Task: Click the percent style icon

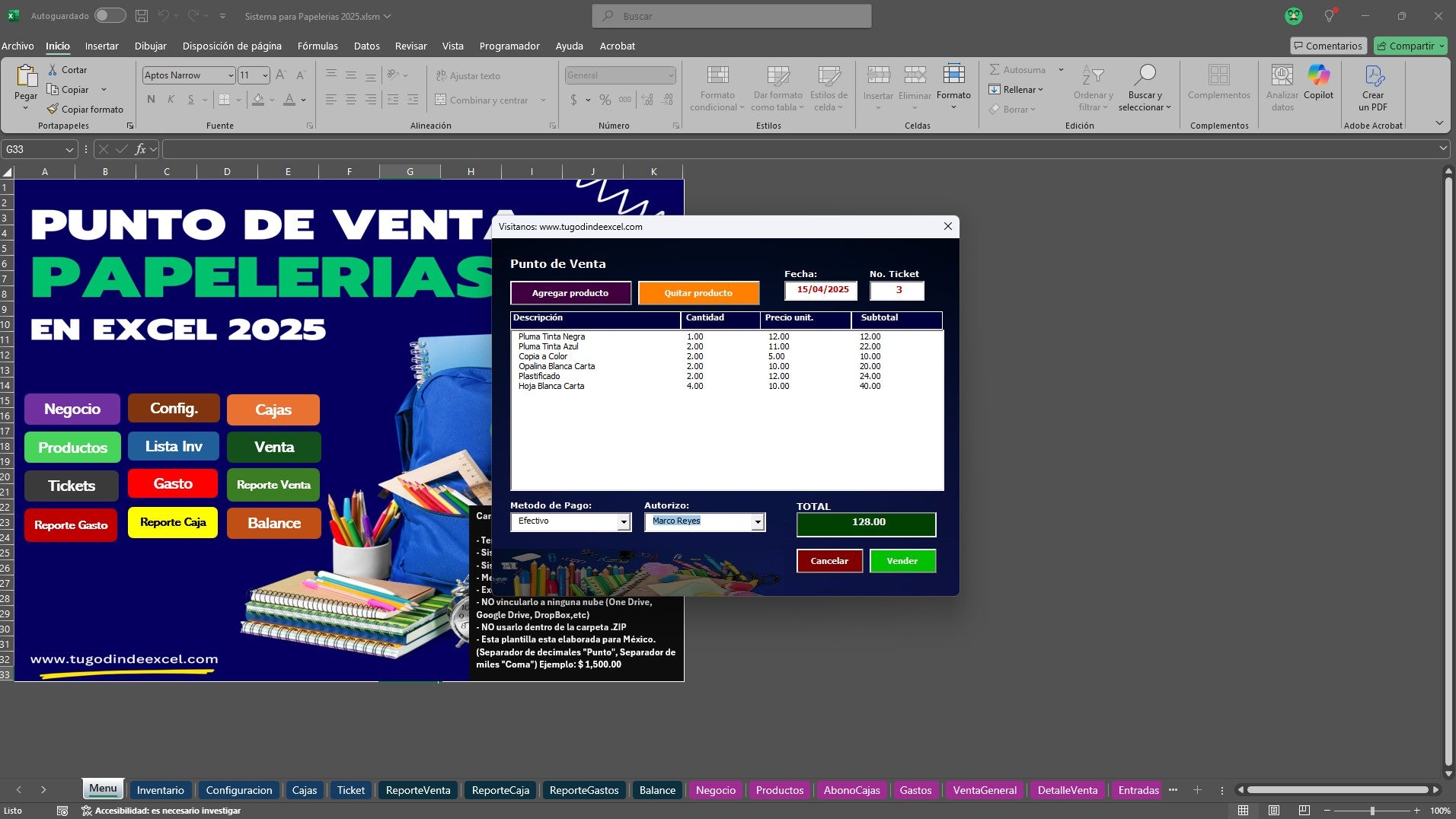Action: click(605, 100)
